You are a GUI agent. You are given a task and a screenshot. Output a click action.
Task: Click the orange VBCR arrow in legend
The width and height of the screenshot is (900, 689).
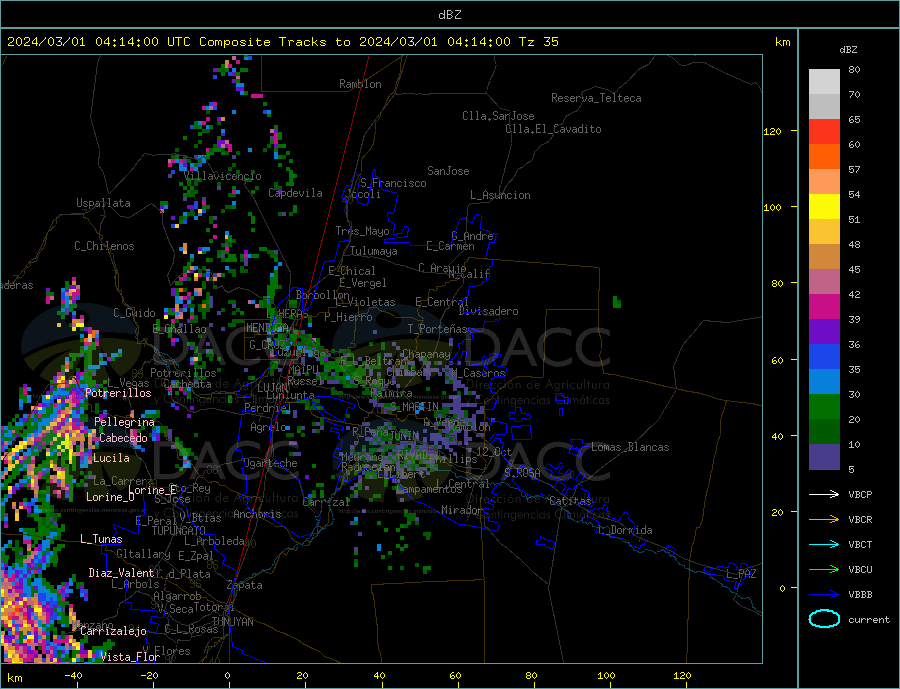(x=824, y=520)
